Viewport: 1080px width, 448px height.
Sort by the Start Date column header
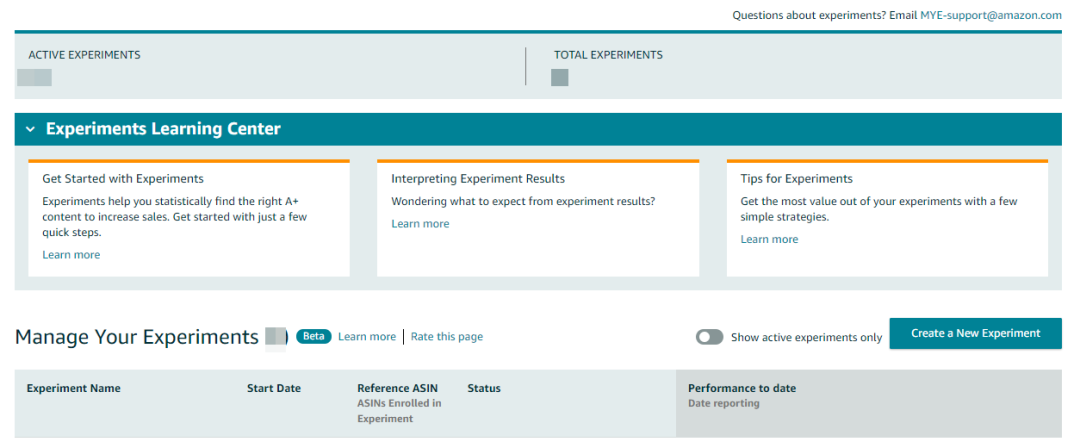(274, 389)
